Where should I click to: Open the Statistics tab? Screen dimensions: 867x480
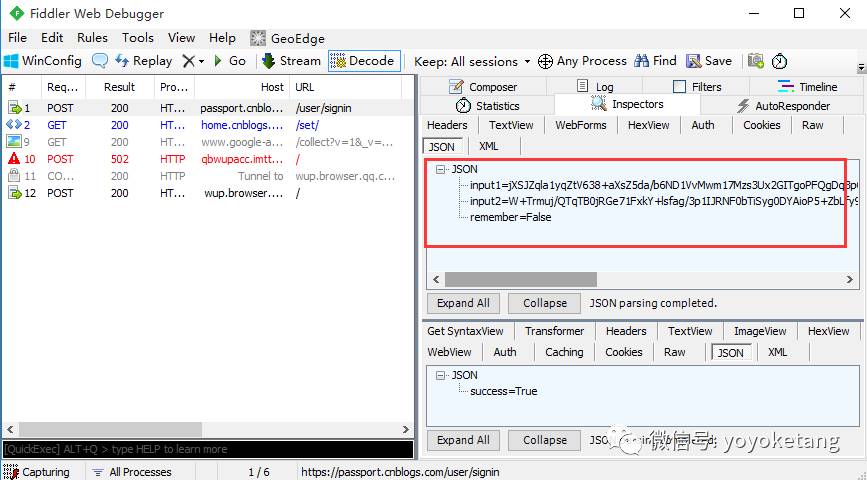(487, 106)
